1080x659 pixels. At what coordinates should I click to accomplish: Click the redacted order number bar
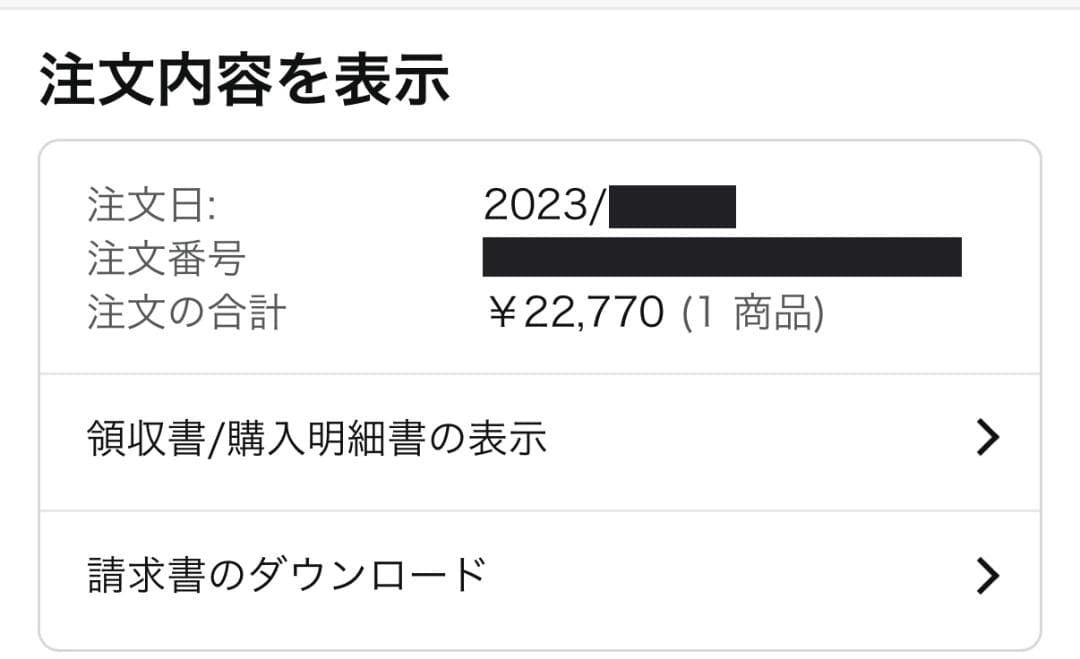722,256
